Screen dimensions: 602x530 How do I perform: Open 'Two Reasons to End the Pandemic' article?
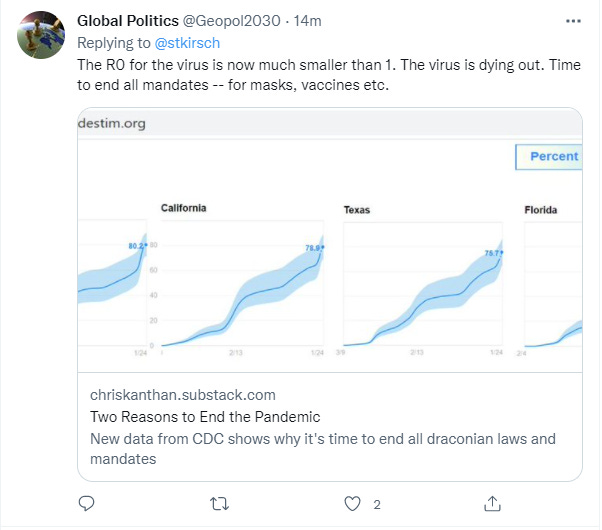click(207, 417)
